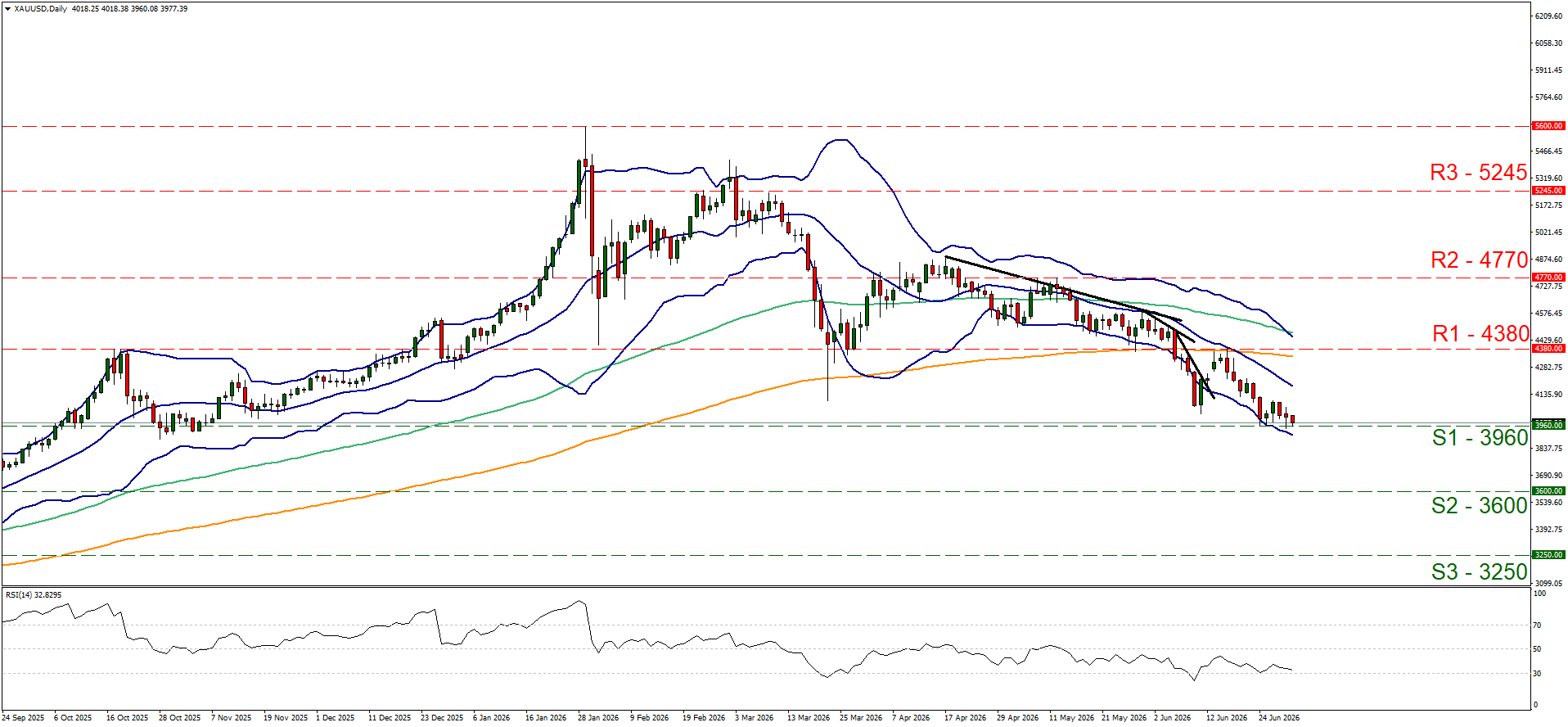Click the S3 - 3250 support label
1568x727 pixels.
1479,572
